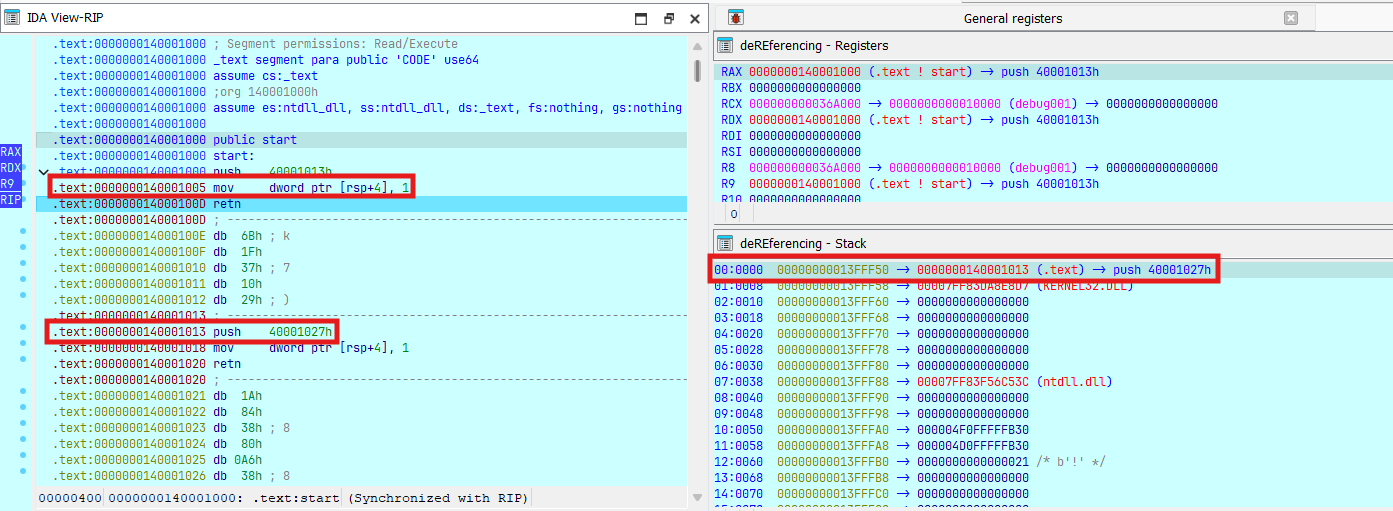Select the RIP marker in the gutter

(12, 200)
